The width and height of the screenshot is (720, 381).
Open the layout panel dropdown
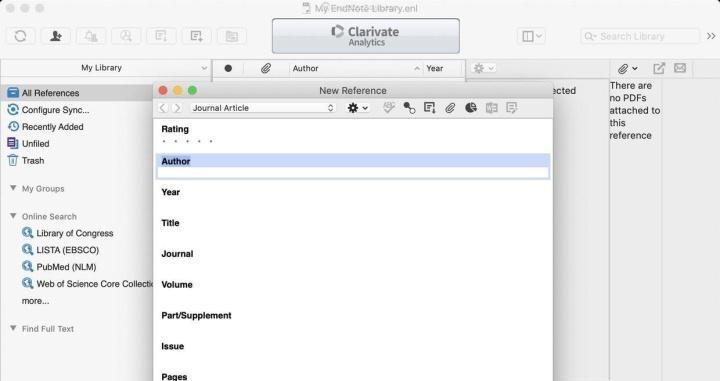point(532,36)
